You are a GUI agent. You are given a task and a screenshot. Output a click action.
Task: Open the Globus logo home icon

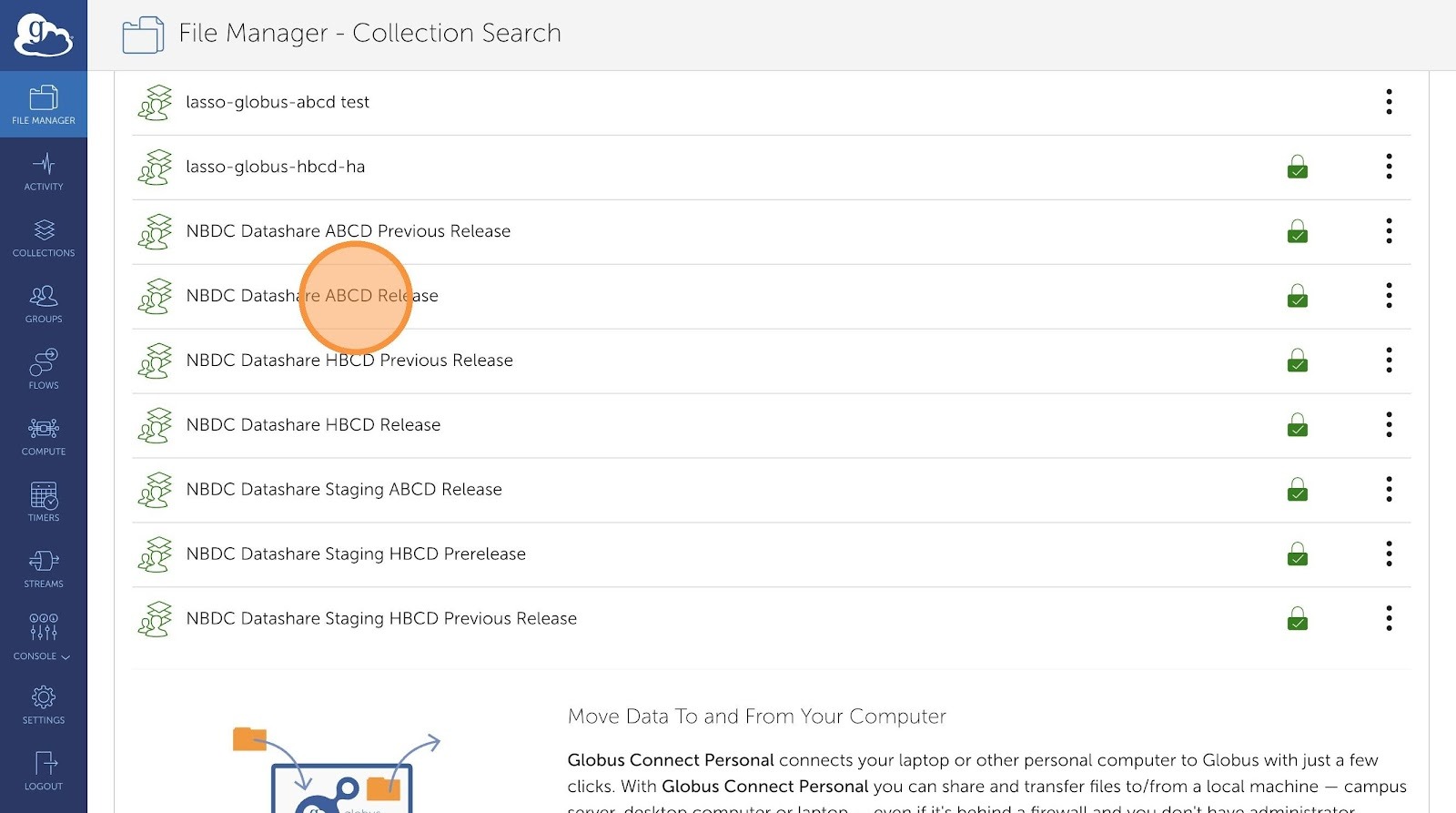pos(43,35)
